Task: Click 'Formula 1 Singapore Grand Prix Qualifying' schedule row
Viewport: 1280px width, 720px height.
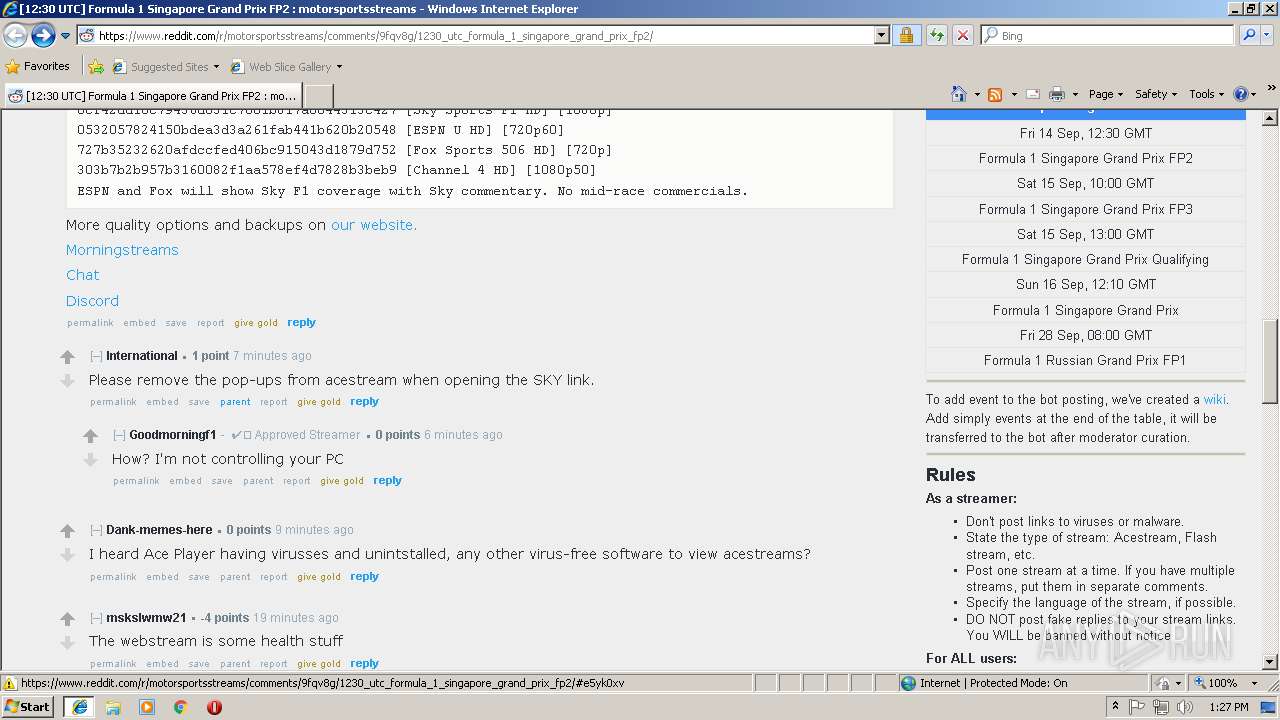Action: tap(1085, 260)
